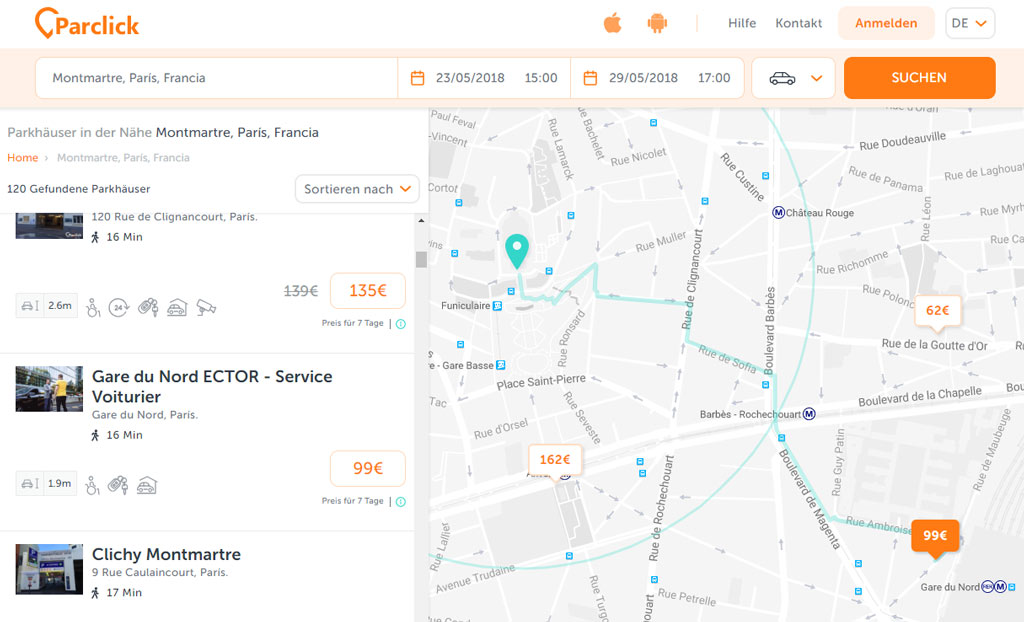Viewport: 1024px width, 622px height.
Task: Click the SUCHEN search button
Action: 920,78
